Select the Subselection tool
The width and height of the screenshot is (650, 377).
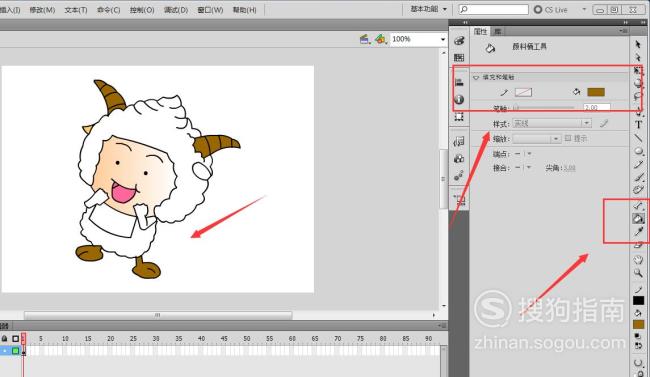click(x=638, y=57)
